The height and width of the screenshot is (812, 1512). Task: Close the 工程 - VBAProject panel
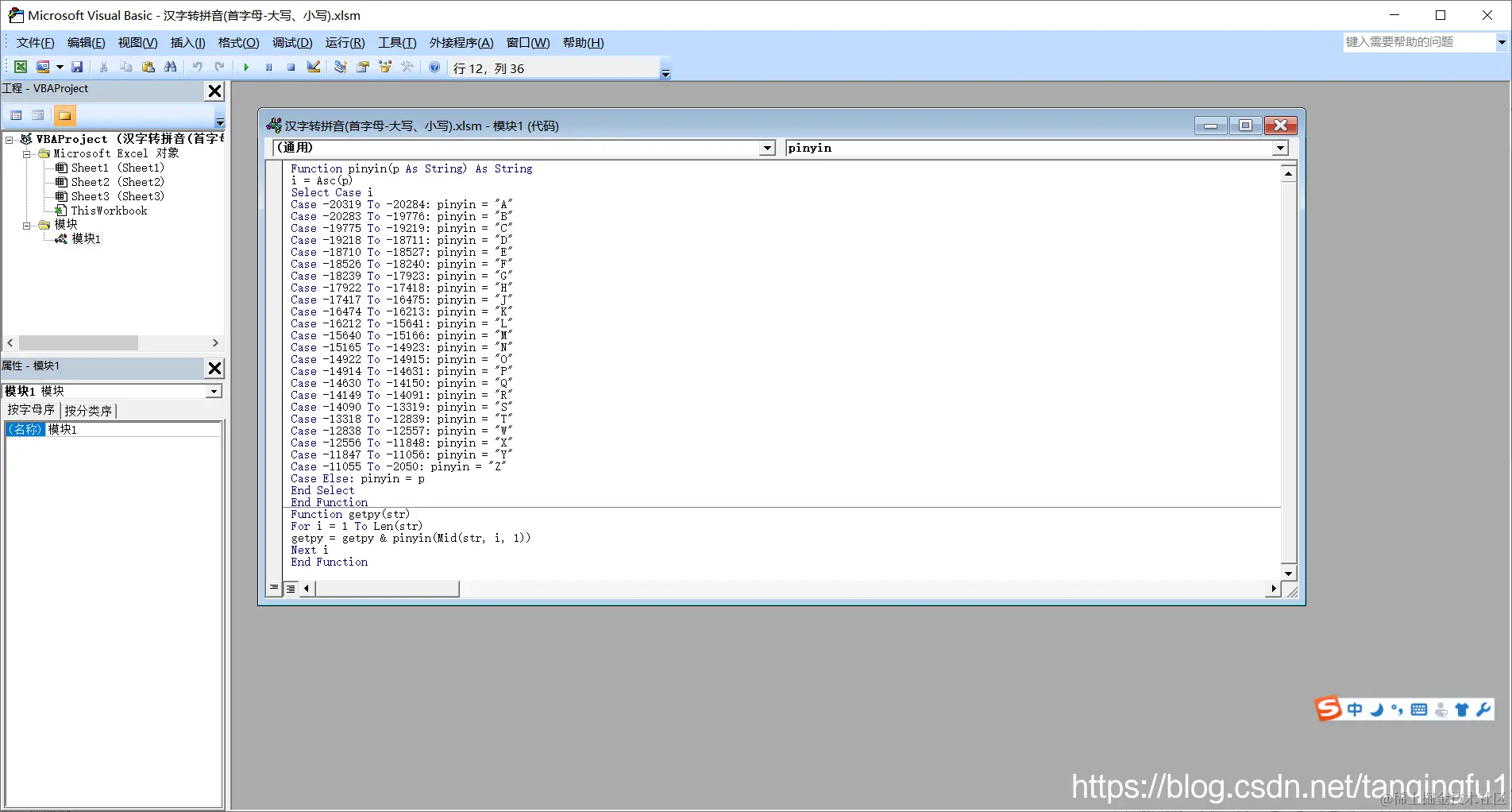(214, 91)
